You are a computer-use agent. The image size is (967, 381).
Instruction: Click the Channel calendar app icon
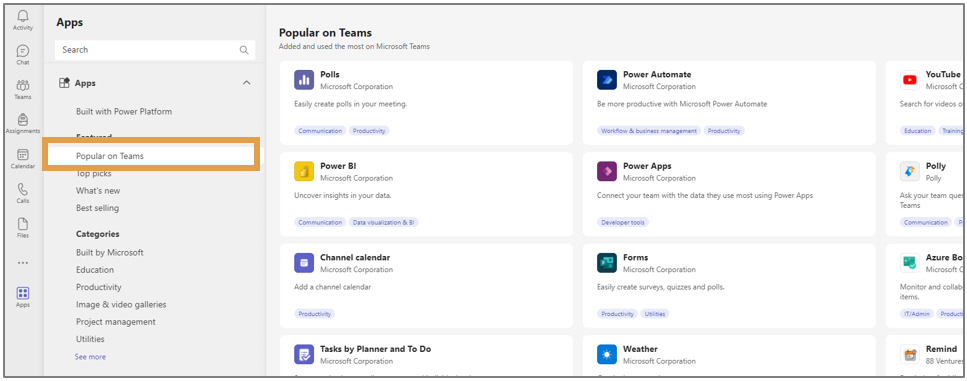[x=304, y=263]
